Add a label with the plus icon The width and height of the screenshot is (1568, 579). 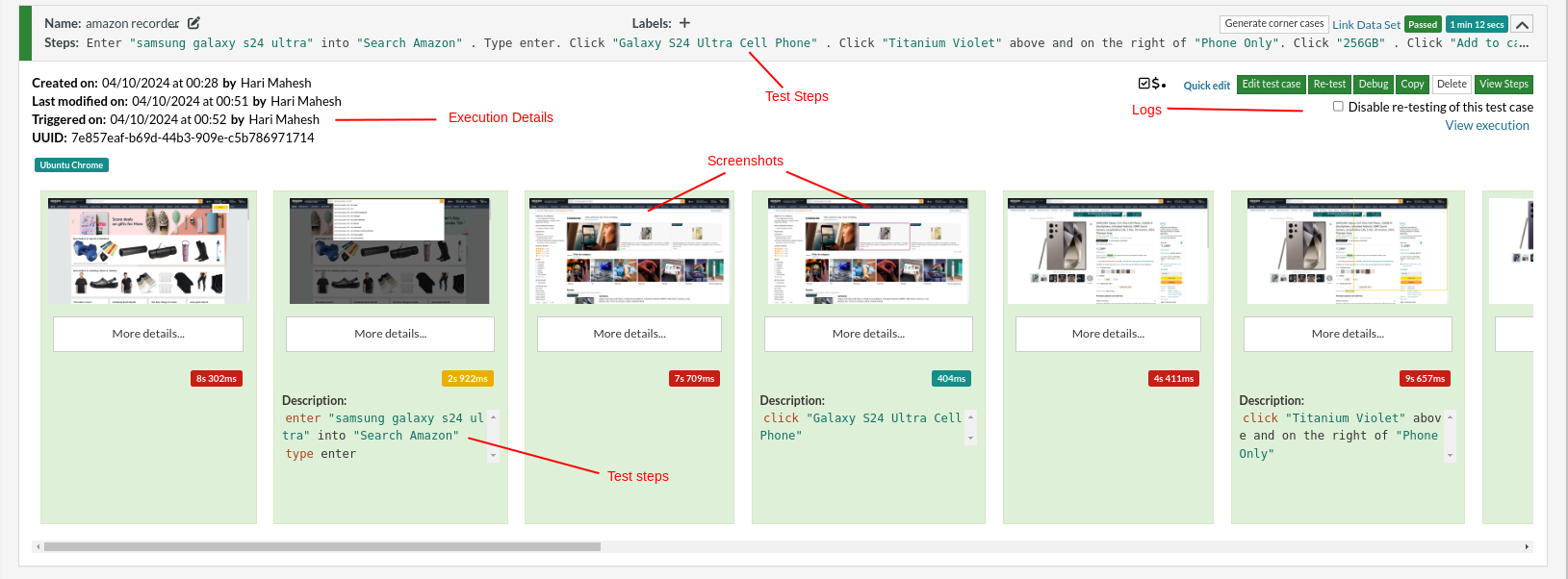point(684,23)
